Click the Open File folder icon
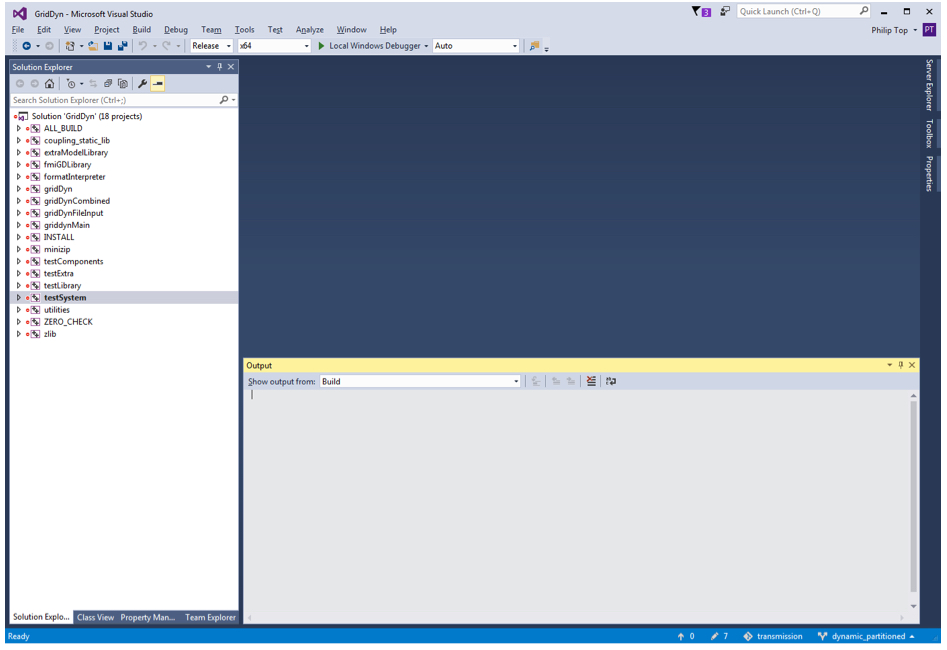947x650 pixels. [x=93, y=46]
